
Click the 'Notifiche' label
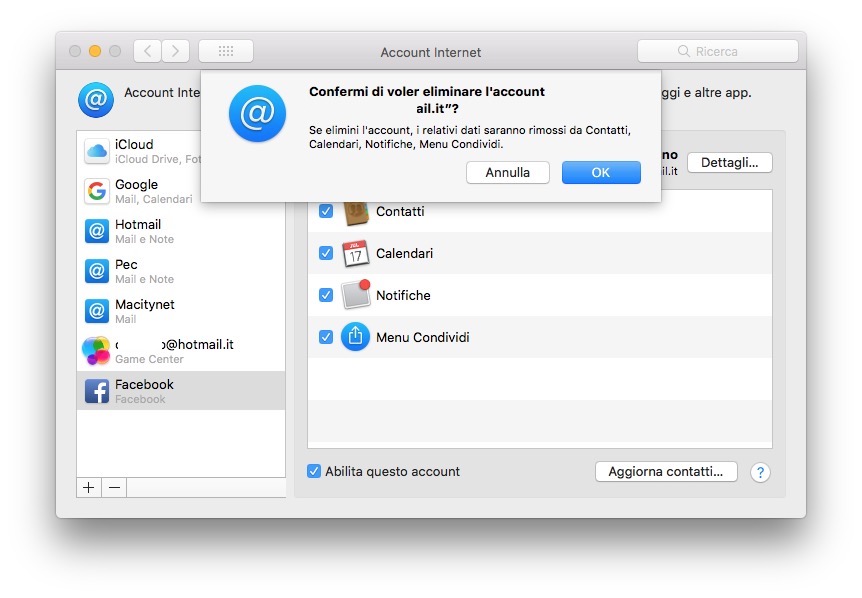click(403, 295)
